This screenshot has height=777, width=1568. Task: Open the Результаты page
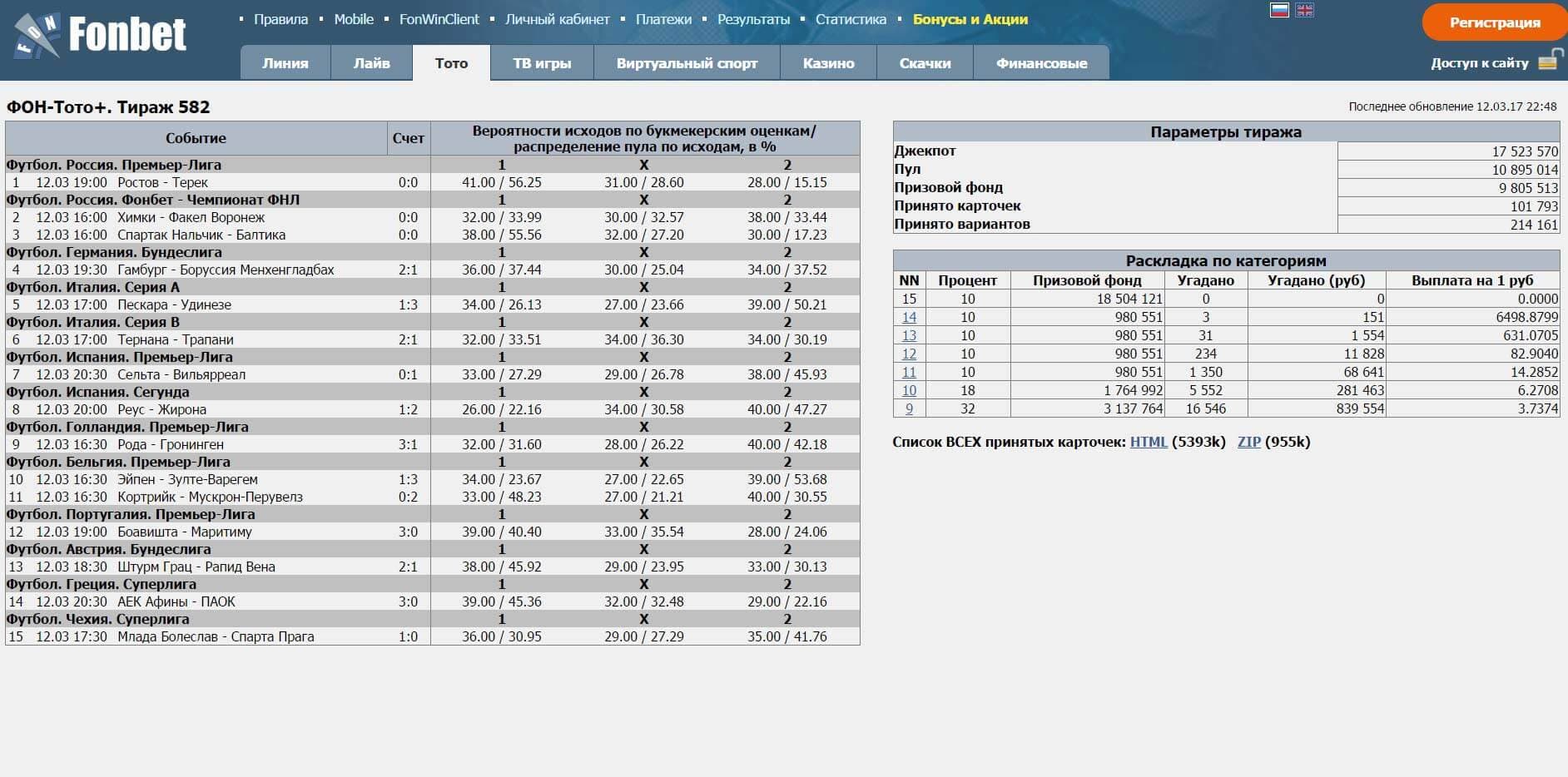(x=753, y=19)
